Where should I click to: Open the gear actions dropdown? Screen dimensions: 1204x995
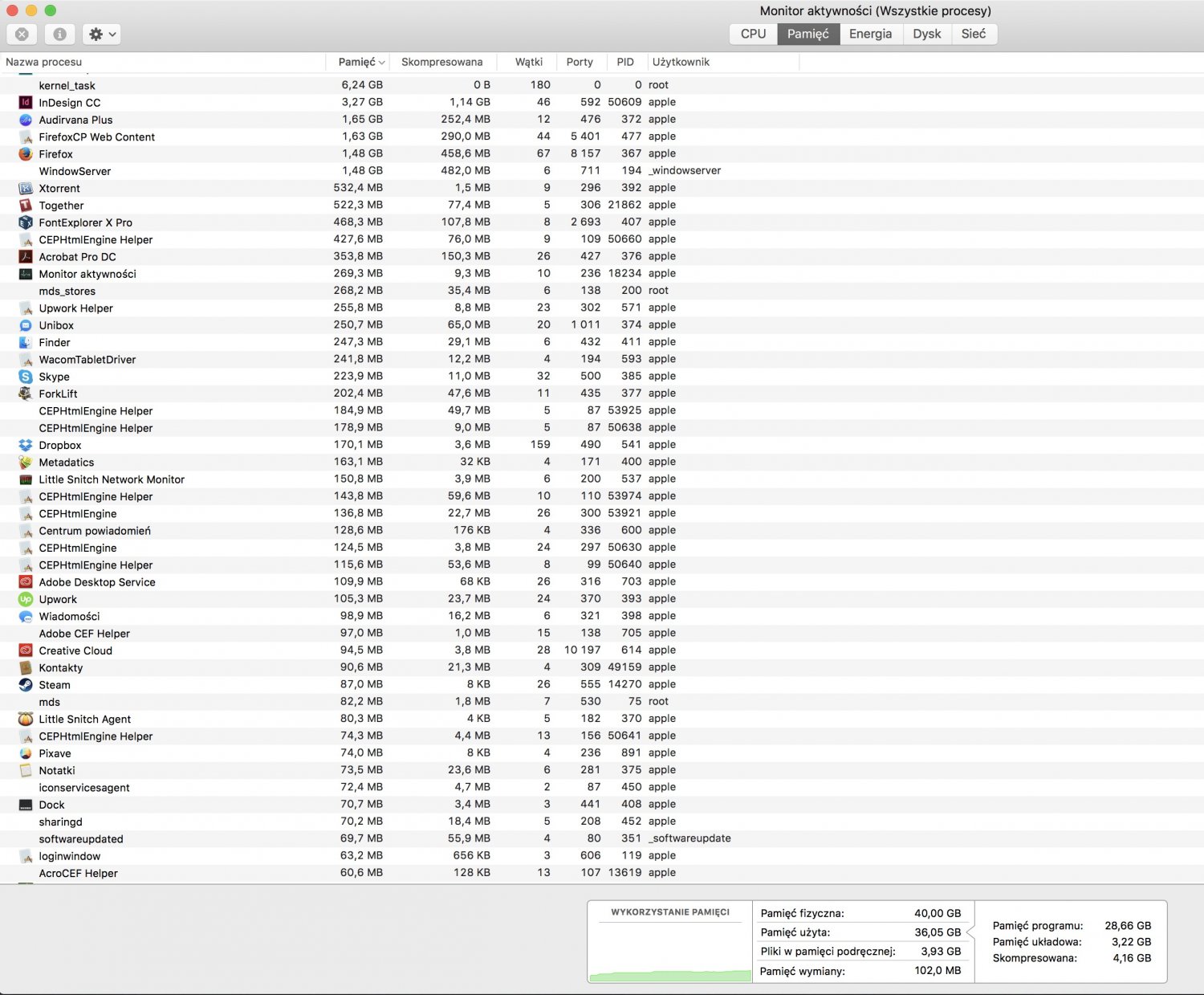[101, 34]
